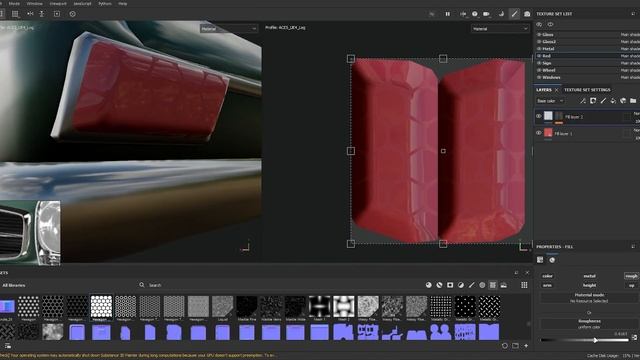This screenshot has height=360, width=640.
Task: Open the Viewport menu
Action: pos(58,3)
